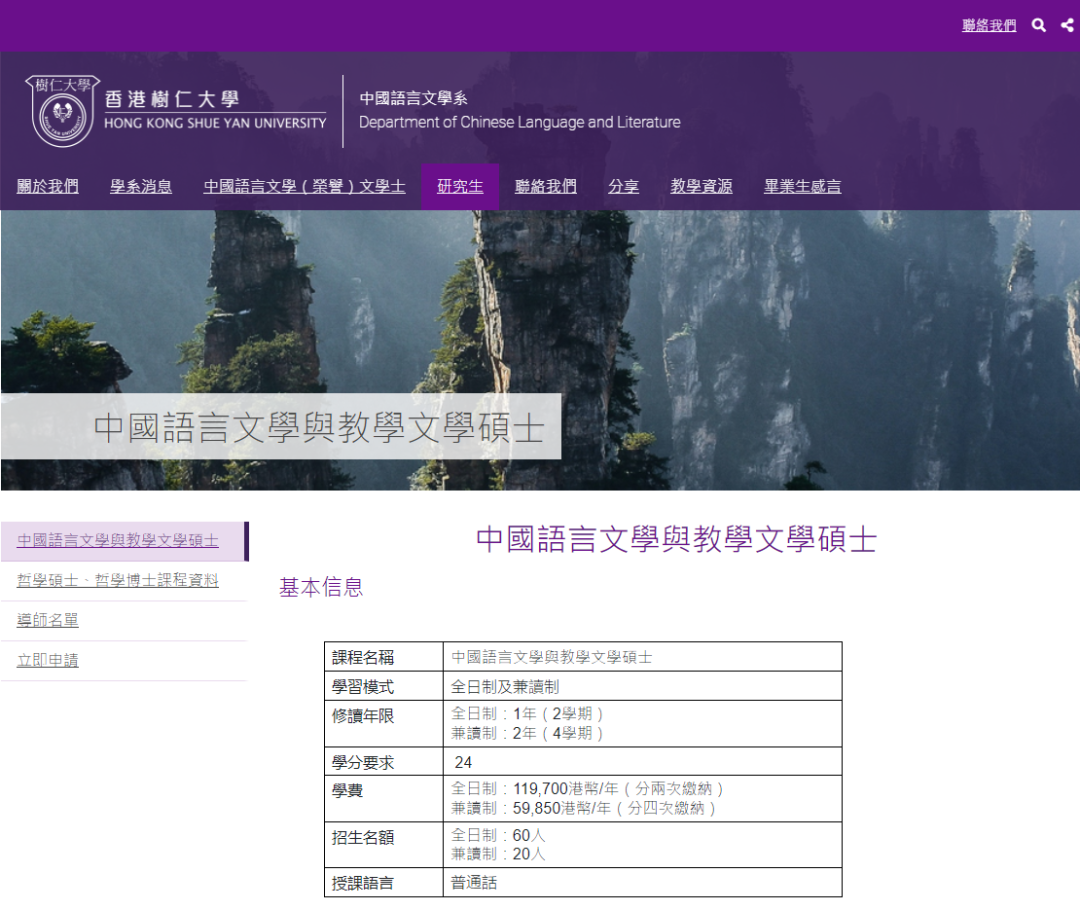Open the 學系消息 navigation menu
This screenshot has width=1080, height=910.
(140, 186)
